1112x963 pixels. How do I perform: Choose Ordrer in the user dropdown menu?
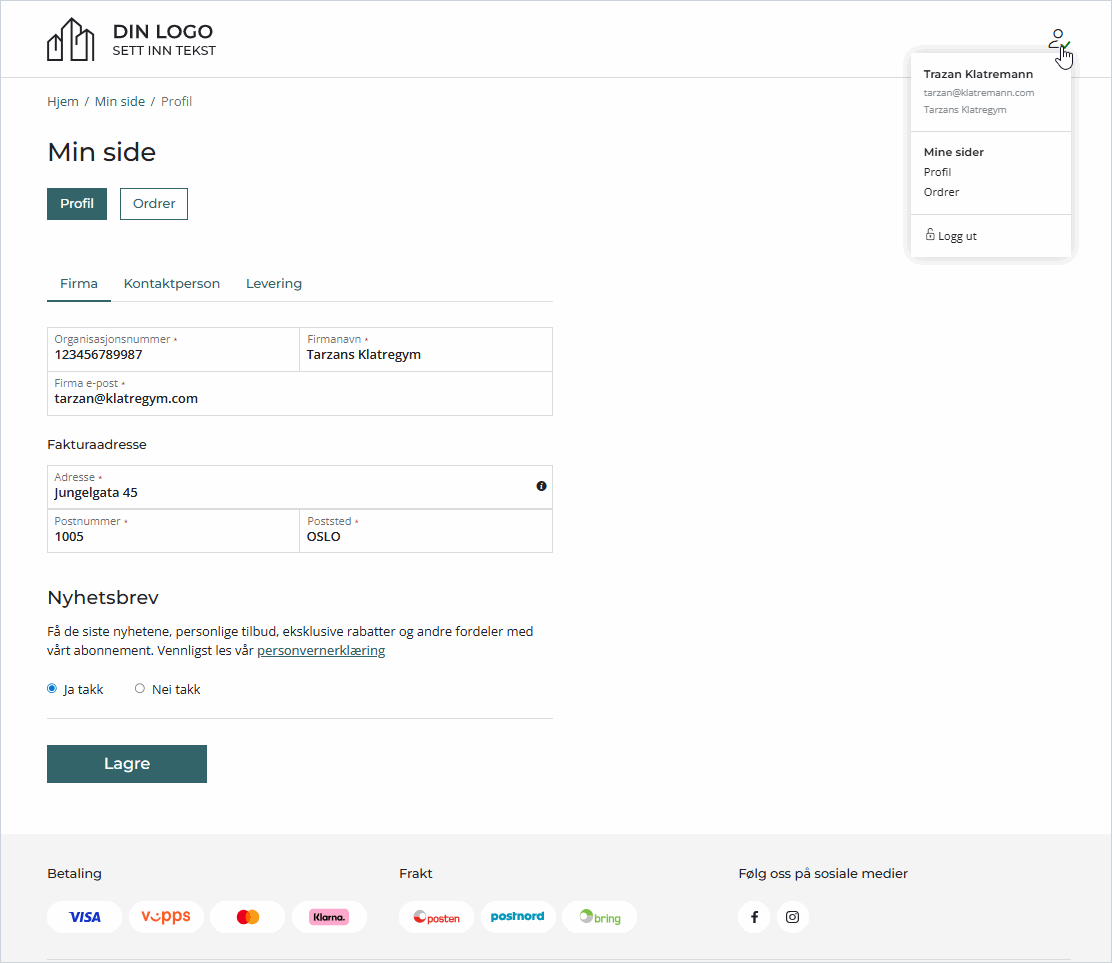click(941, 192)
